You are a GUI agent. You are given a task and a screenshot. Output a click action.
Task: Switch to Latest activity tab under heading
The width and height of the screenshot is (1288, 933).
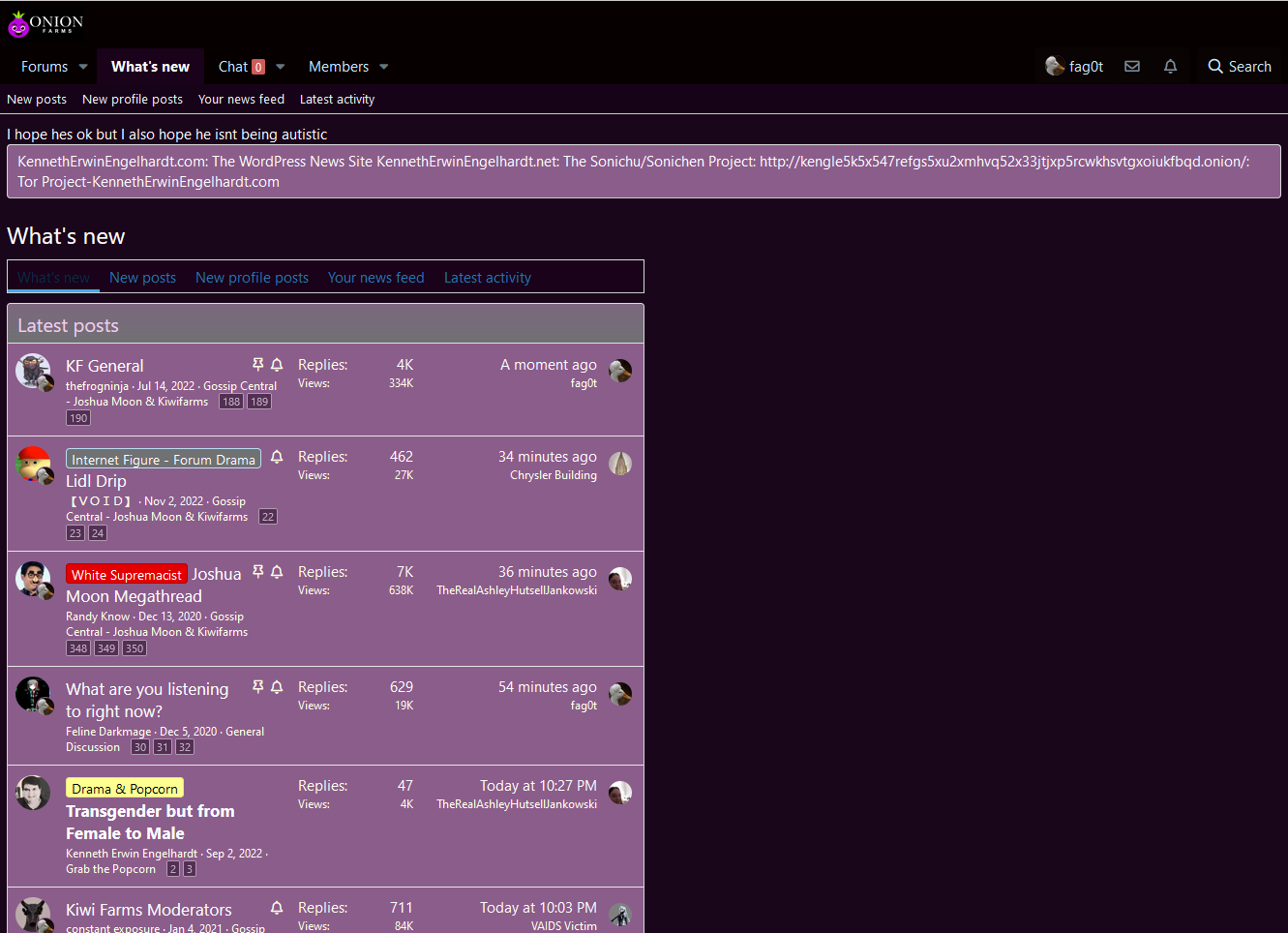point(487,278)
